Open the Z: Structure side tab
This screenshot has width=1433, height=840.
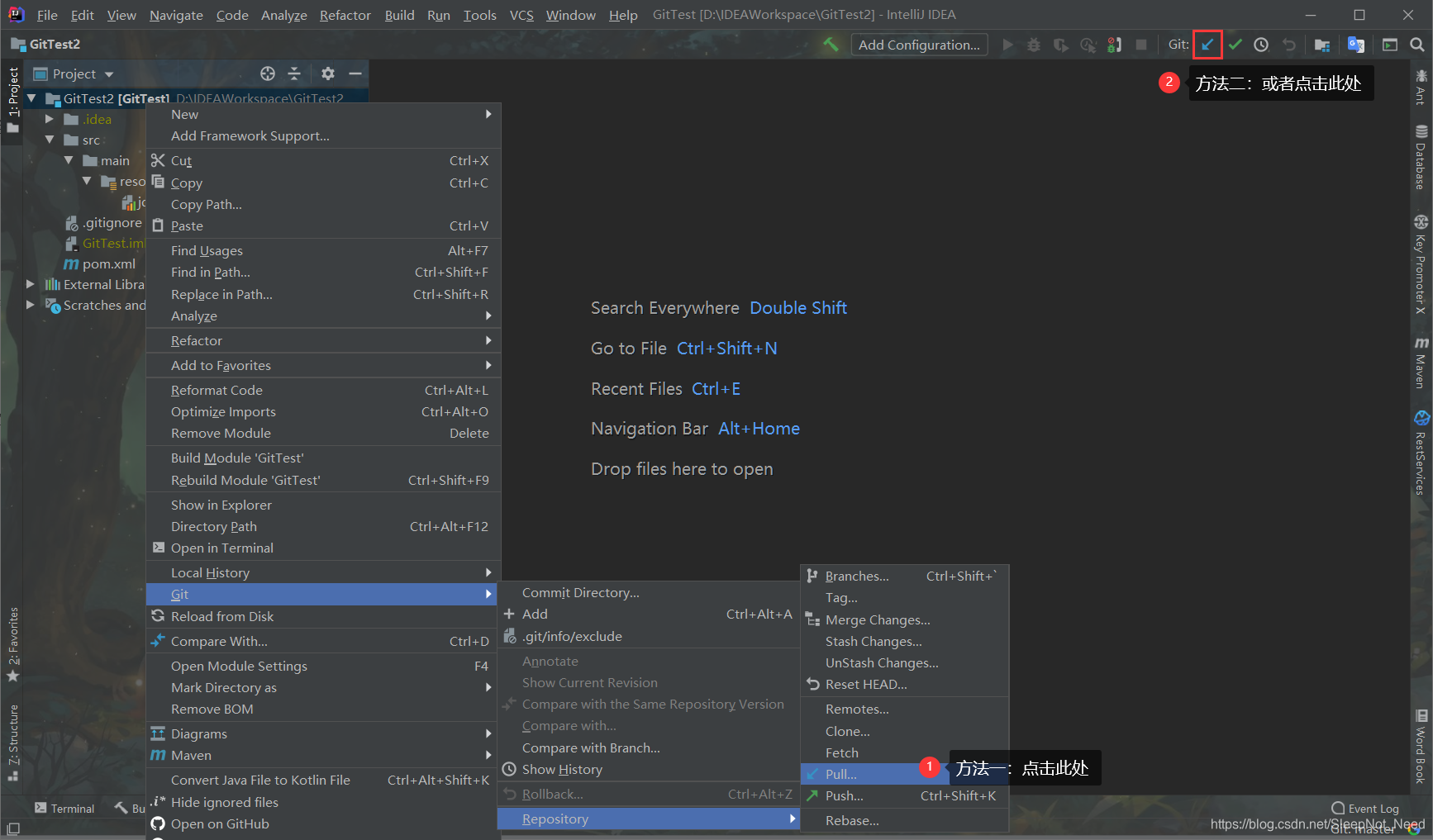click(12, 742)
